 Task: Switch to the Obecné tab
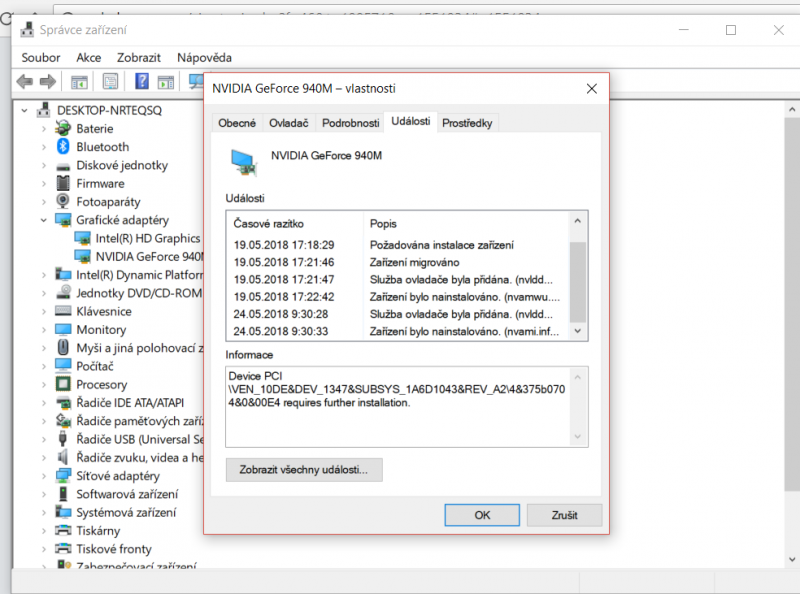pos(237,123)
